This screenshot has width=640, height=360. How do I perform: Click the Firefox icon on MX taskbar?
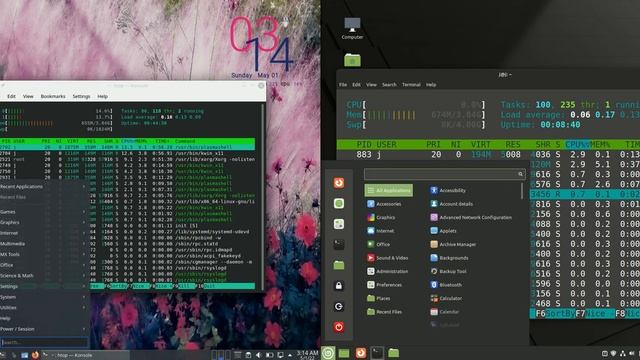coord(35,355)
